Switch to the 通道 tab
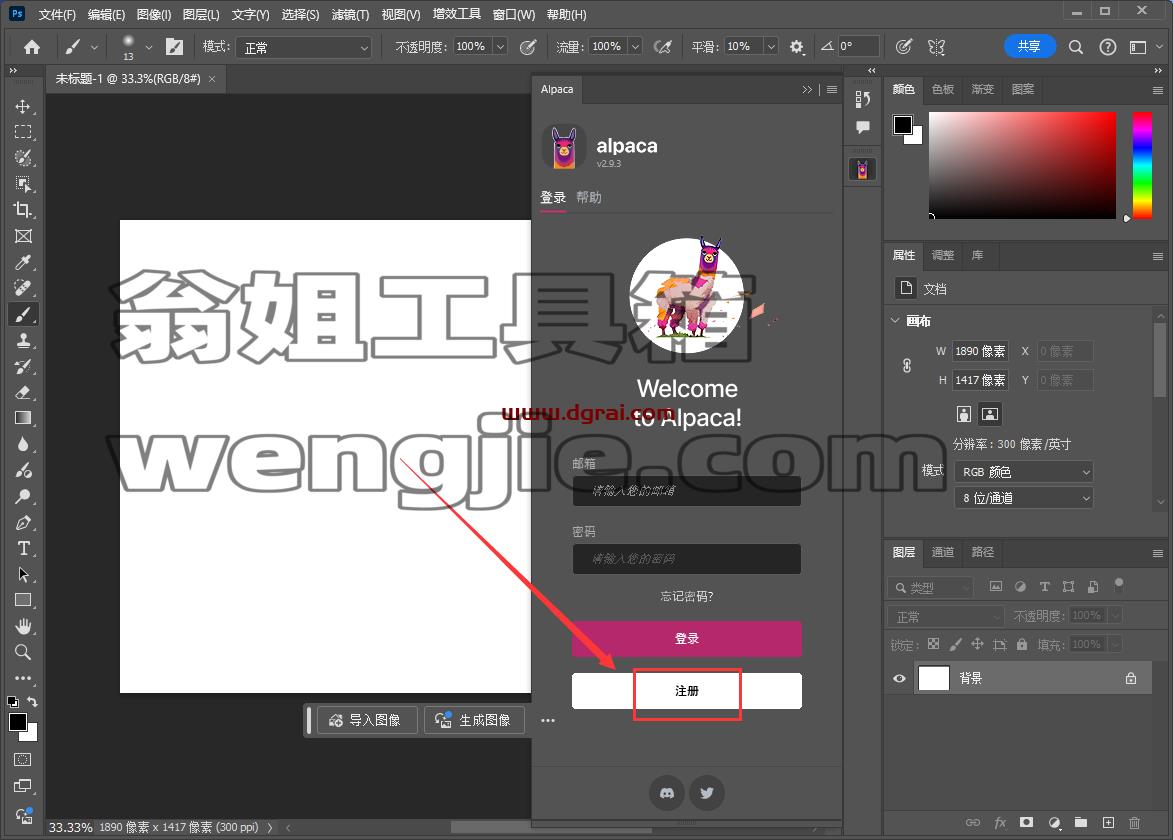Viewport: 1173px width, 840px height. (943, 552)
